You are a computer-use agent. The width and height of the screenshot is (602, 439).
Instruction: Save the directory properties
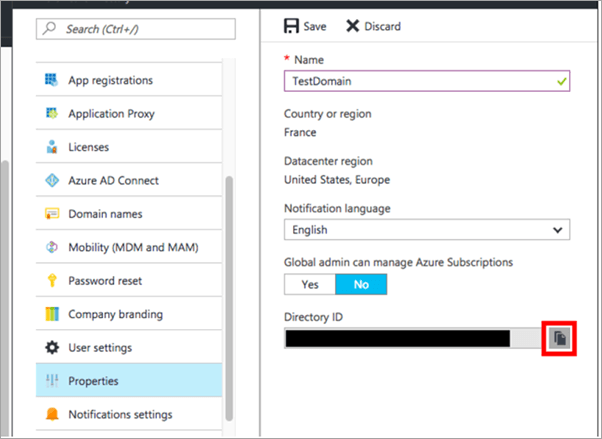pos(305,26)
